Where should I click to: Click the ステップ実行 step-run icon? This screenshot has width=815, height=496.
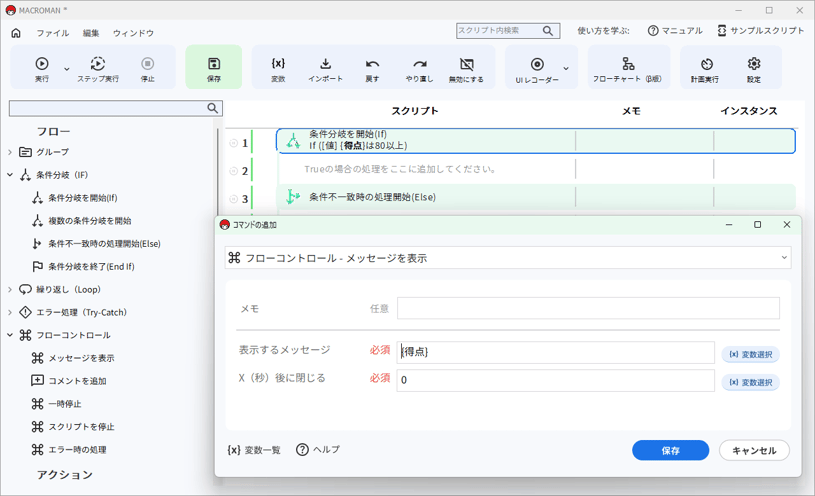(x=98, y=64)
